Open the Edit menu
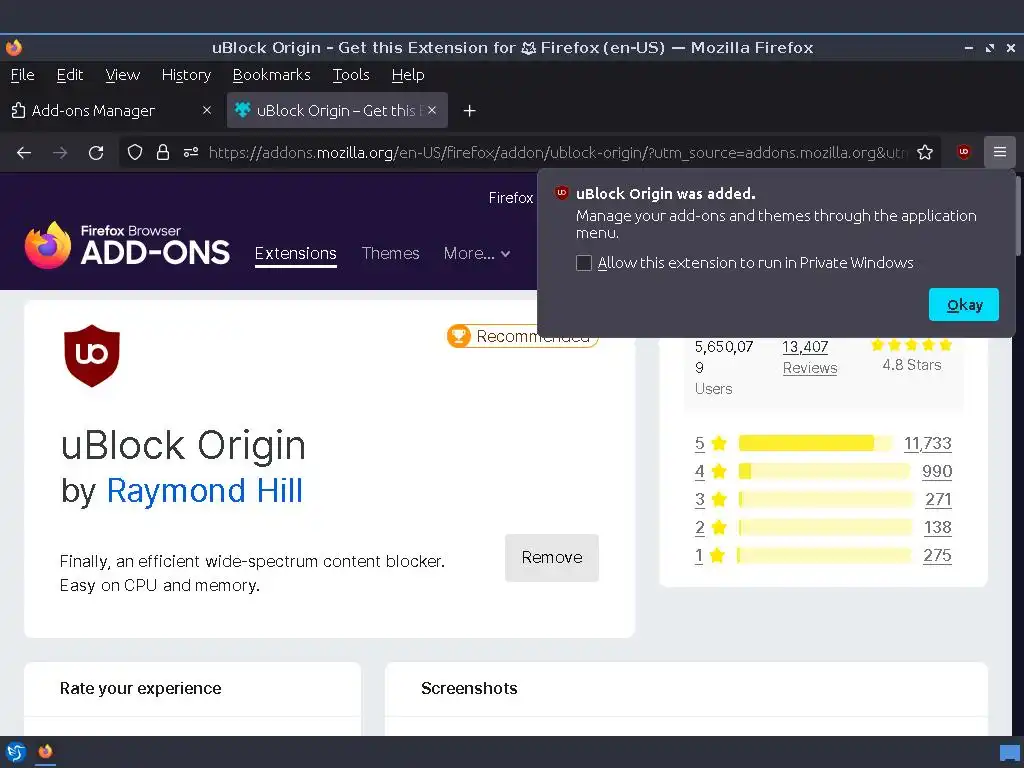Screen dimensions: 1024x768 point(70,75)
